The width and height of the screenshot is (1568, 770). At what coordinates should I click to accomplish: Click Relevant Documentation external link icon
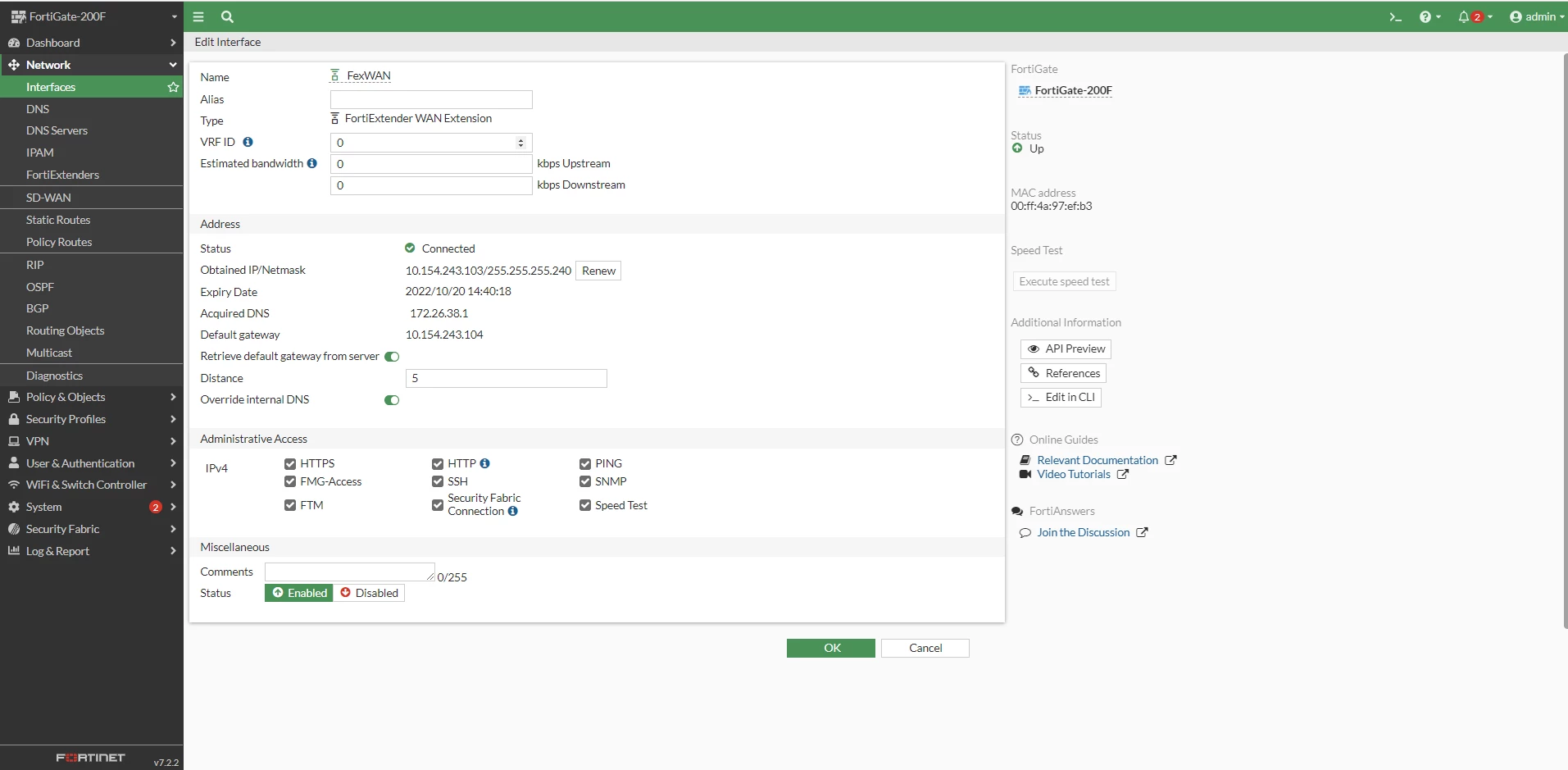tap(1170, 460)
